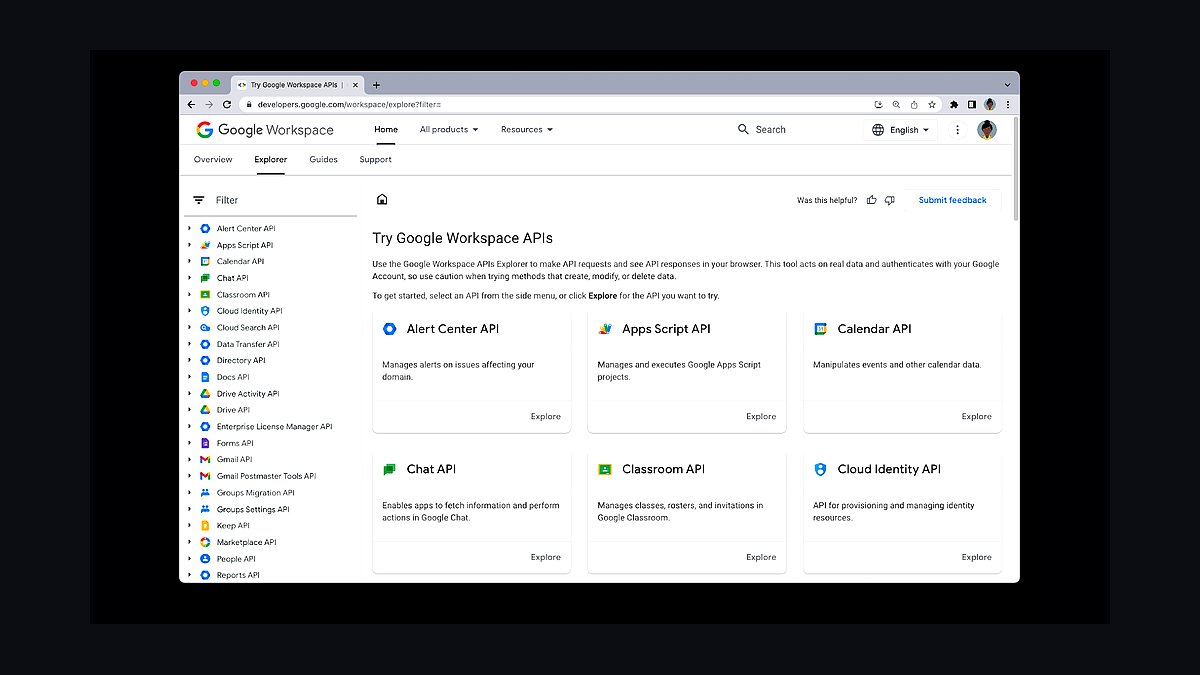1200x675 pixels.
Task: Click the Chat API sidebar icon
Action: coord(205,278)
